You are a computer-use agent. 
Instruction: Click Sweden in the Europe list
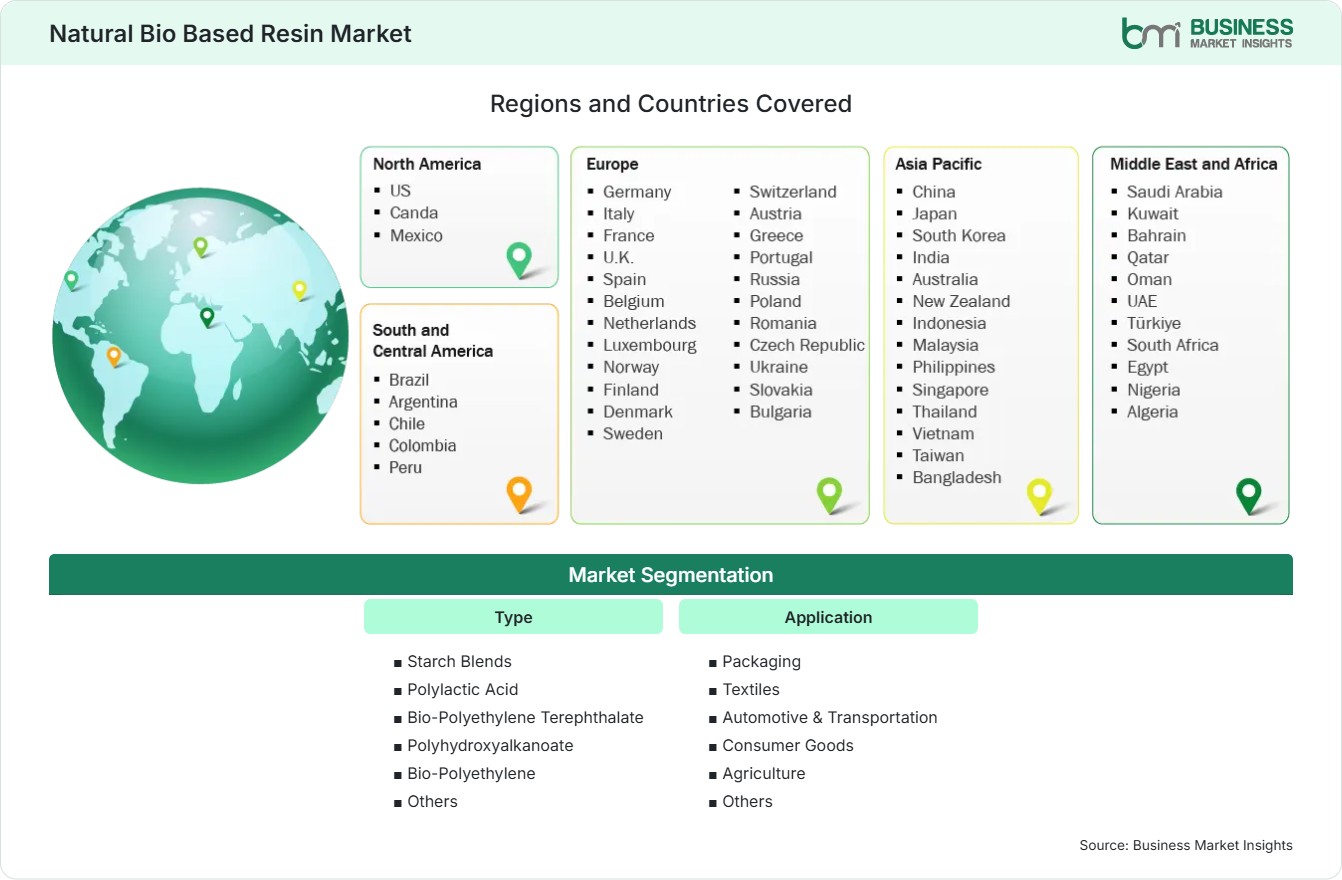(x=633, y=433)
